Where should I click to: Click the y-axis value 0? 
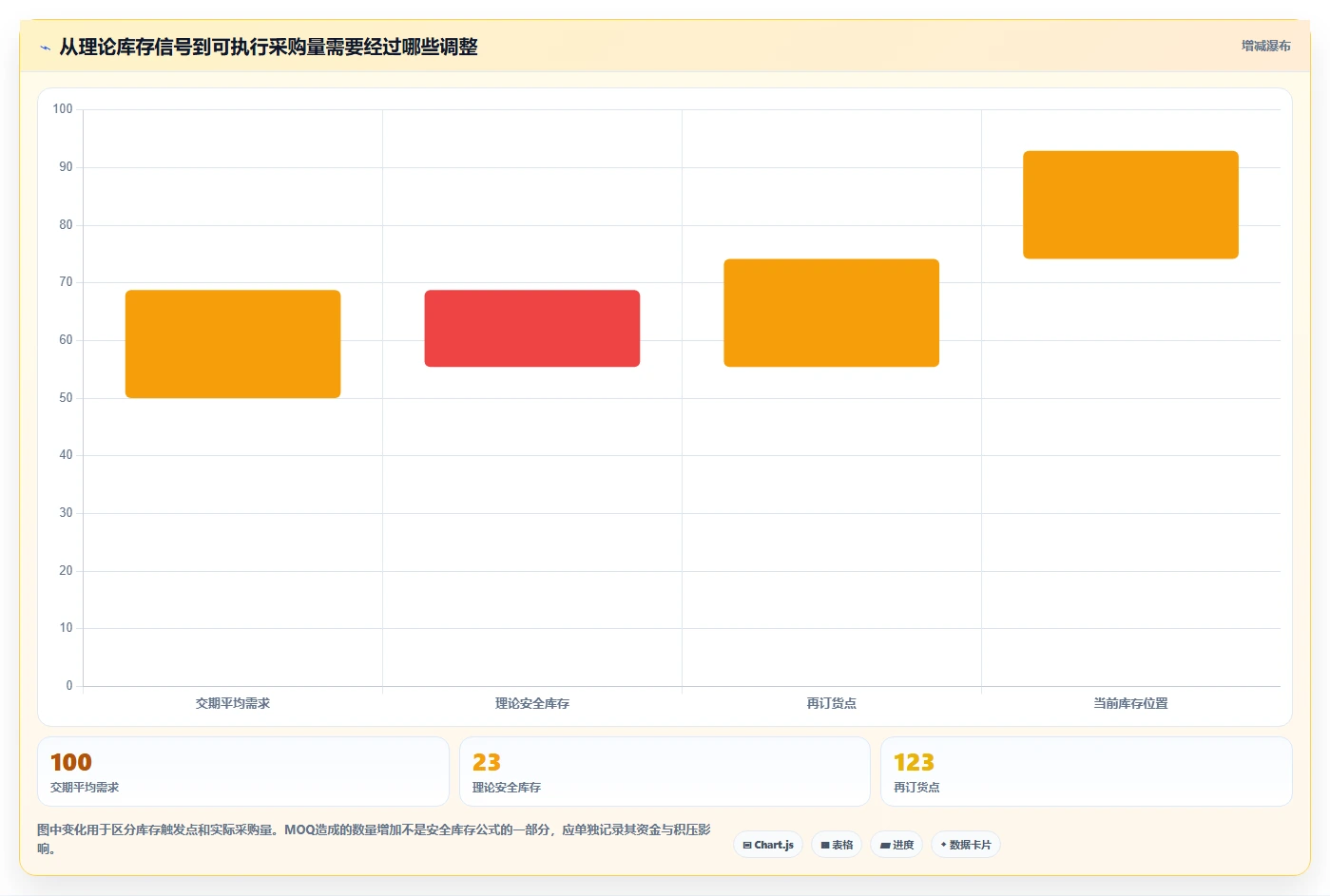tap(69, 686)
